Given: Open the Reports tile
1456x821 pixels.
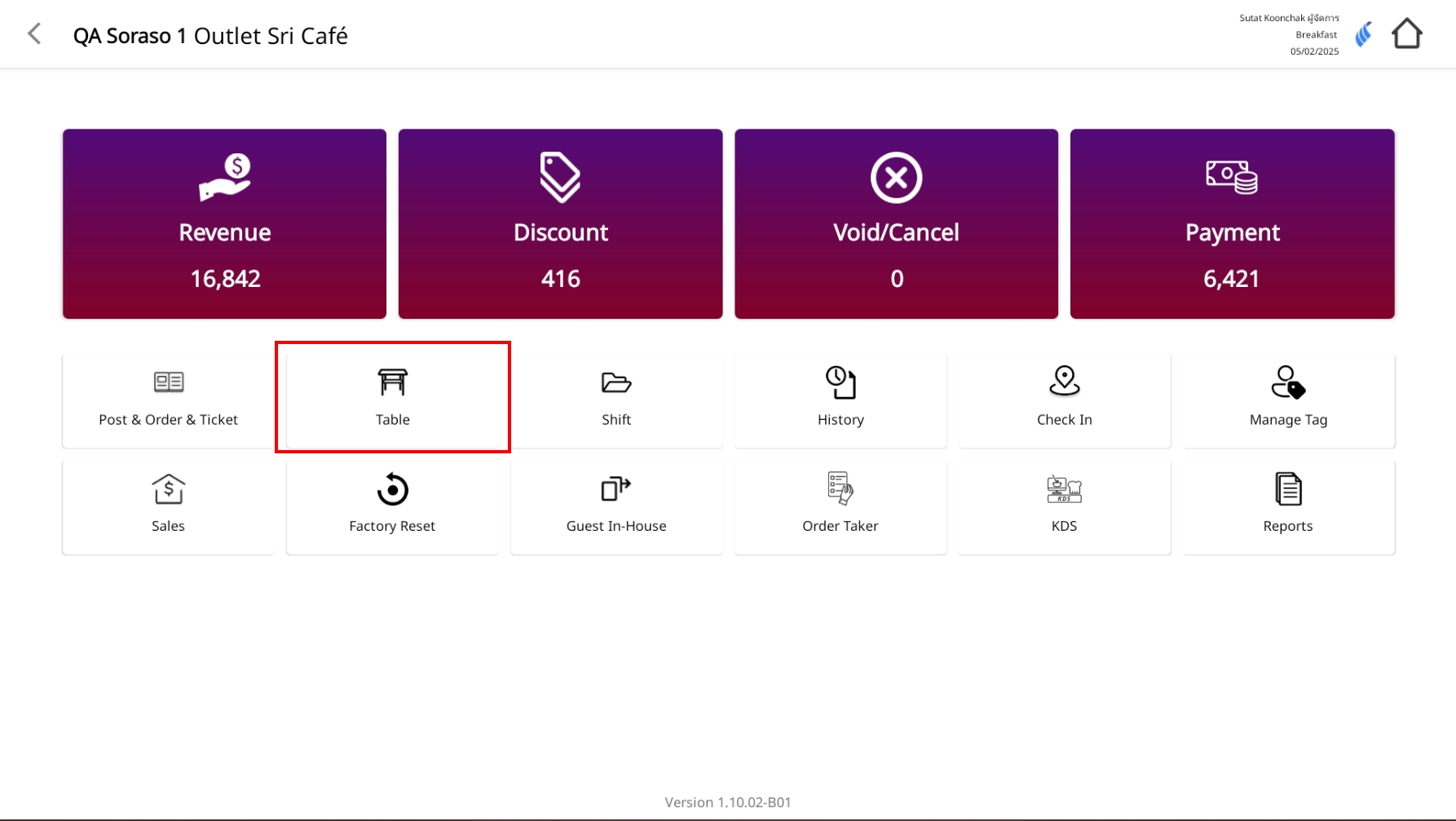Looking at the screenshot, I should [x=1288, y=506].
